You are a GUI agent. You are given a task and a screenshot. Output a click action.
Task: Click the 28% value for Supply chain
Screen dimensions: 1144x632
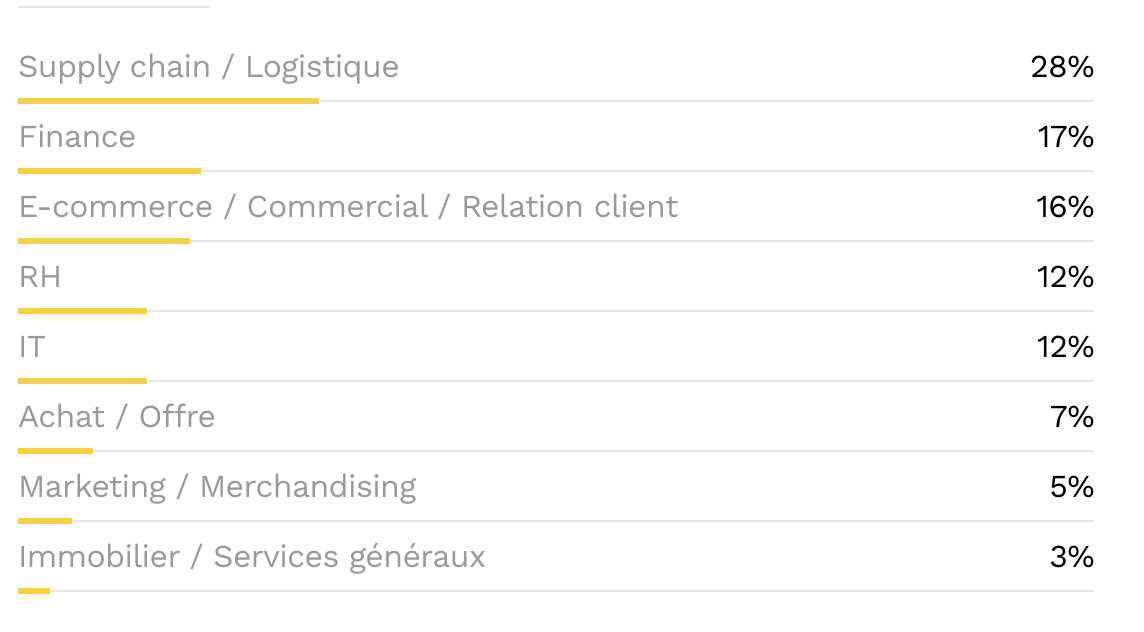pyautogui.click(x=1062, y=67)
